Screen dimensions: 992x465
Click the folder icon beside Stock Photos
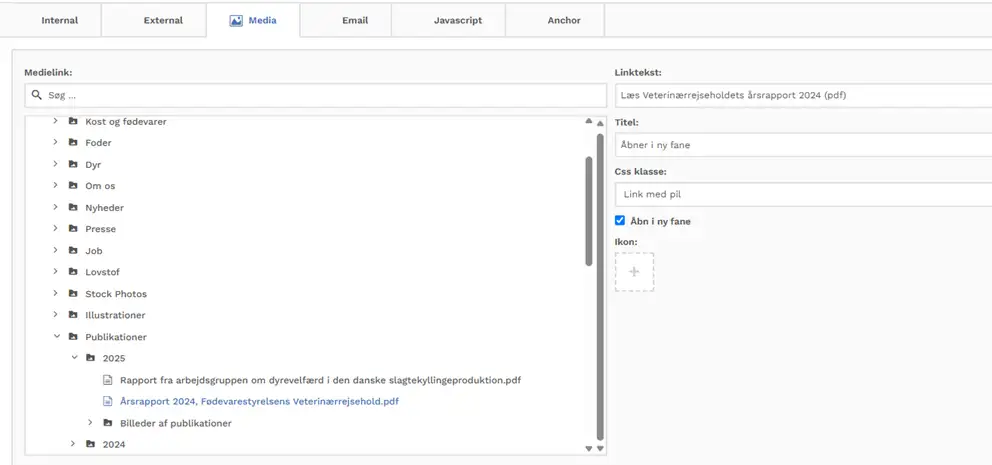73,294
